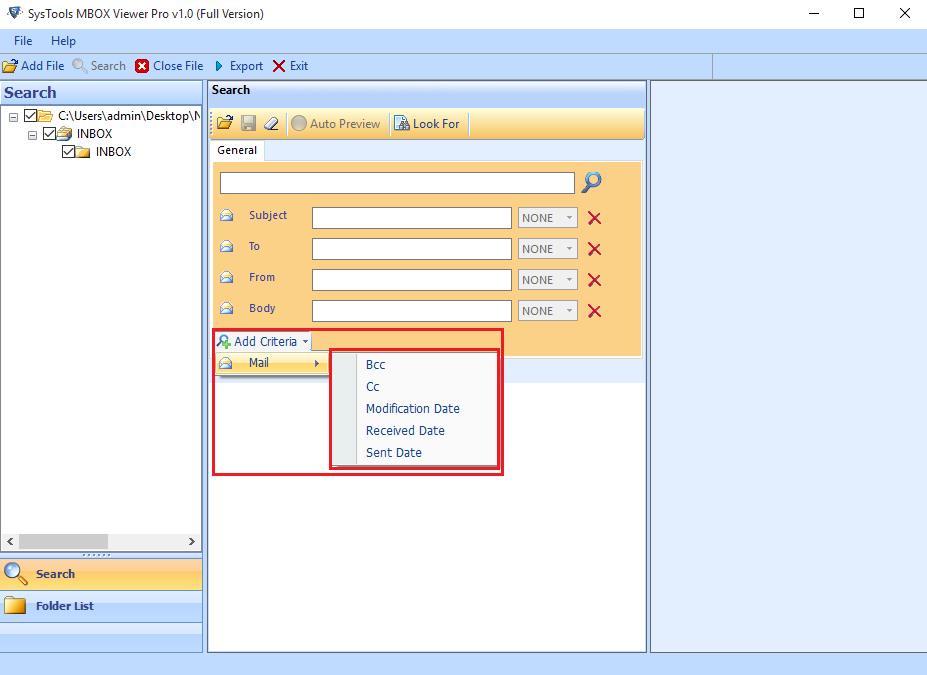Open the Help menu
The image size is (927, 675).
[63, 41]
